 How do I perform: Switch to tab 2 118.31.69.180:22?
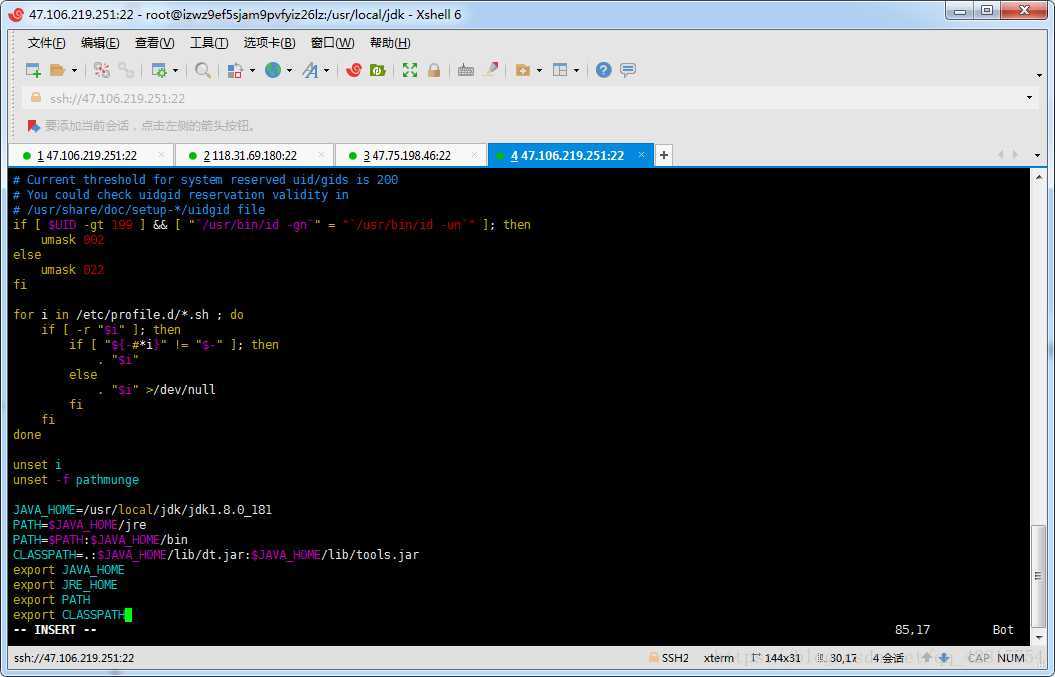point(250,156)
